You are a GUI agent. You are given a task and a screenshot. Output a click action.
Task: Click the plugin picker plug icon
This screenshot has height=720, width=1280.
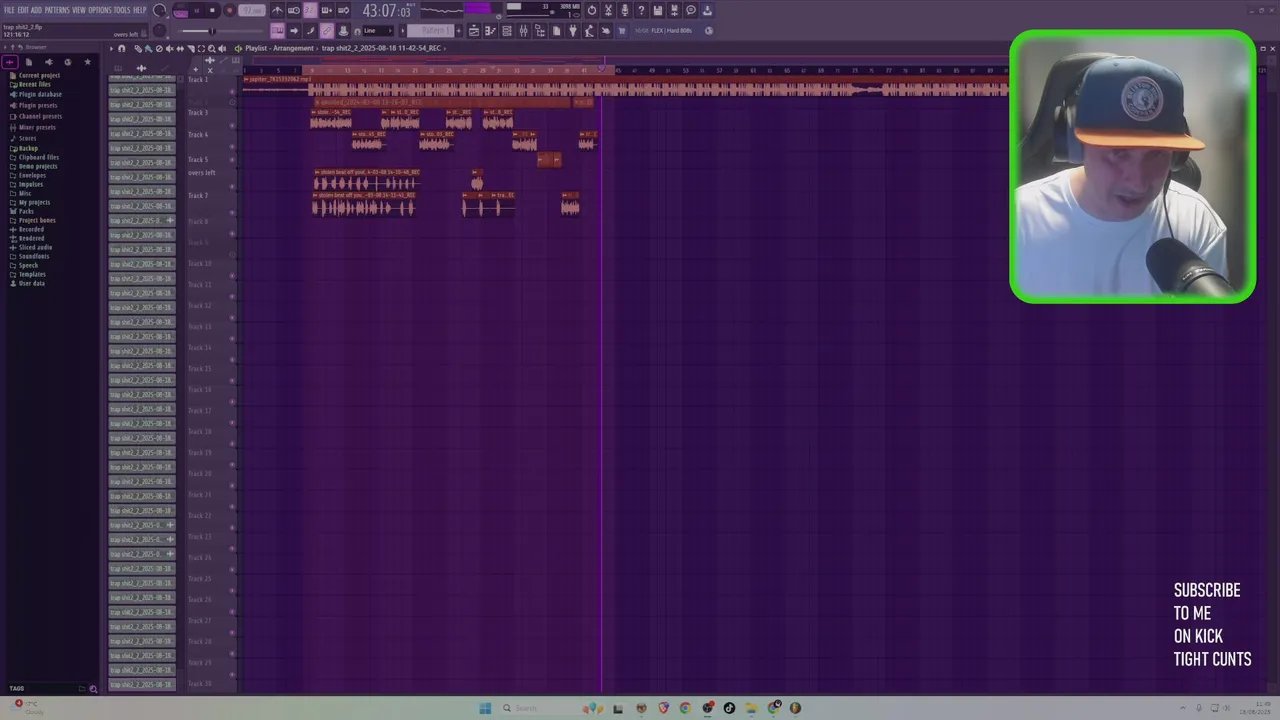coord(573,31)
